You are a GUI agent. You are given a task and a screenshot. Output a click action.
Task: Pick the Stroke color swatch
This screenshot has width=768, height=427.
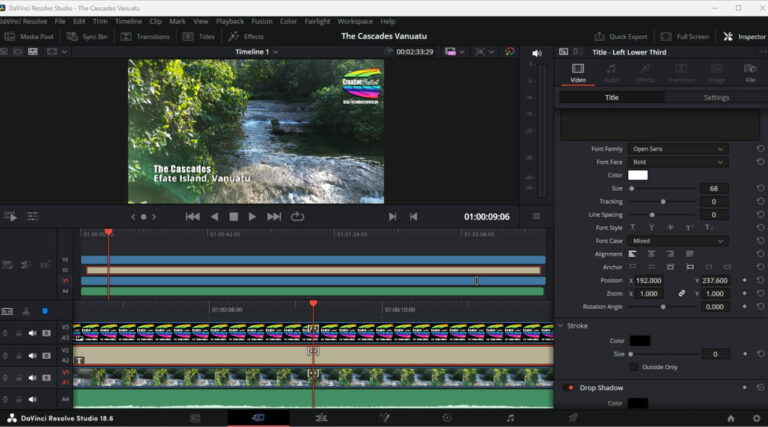pos(640,341)
